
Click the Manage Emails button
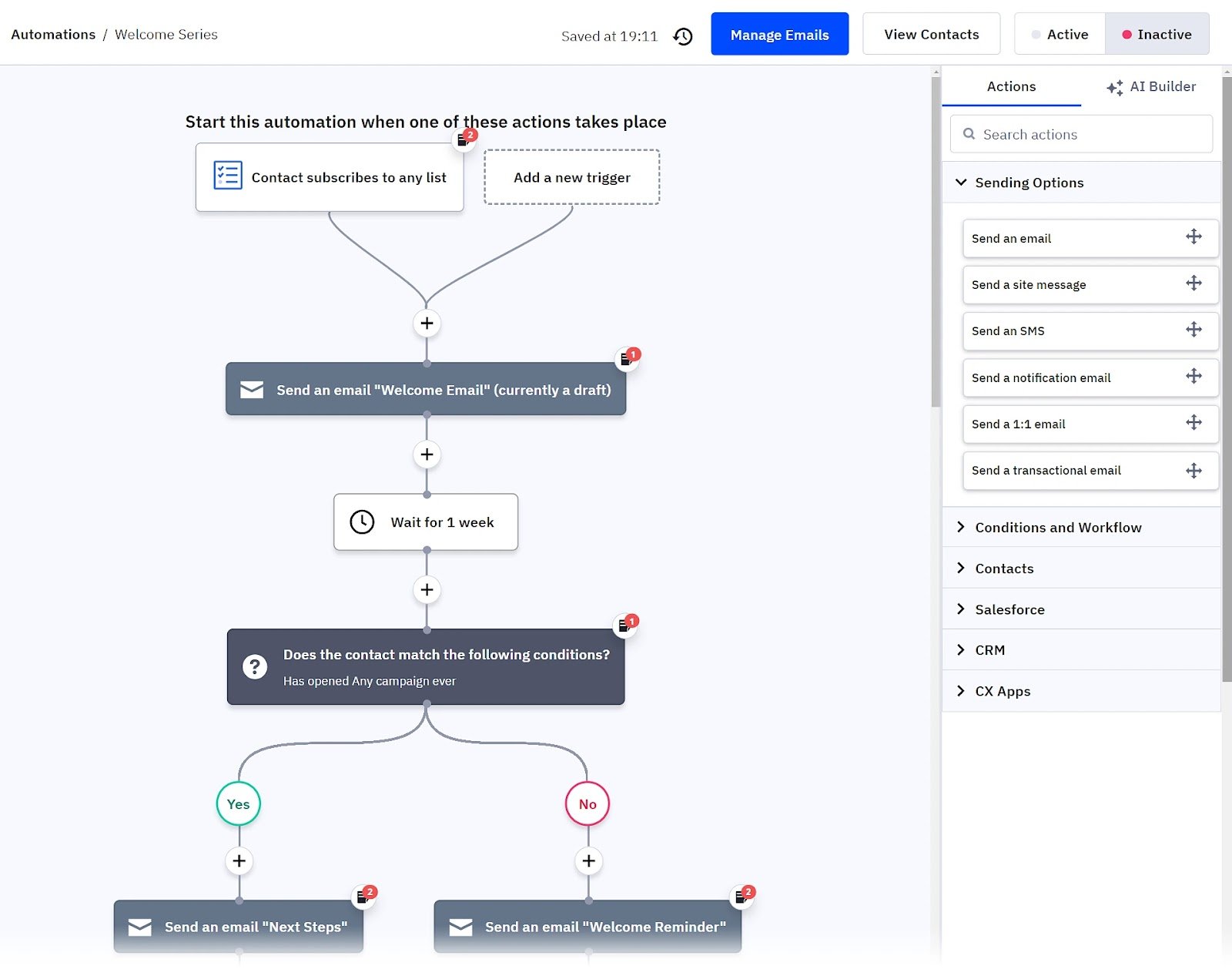point(779,34)
